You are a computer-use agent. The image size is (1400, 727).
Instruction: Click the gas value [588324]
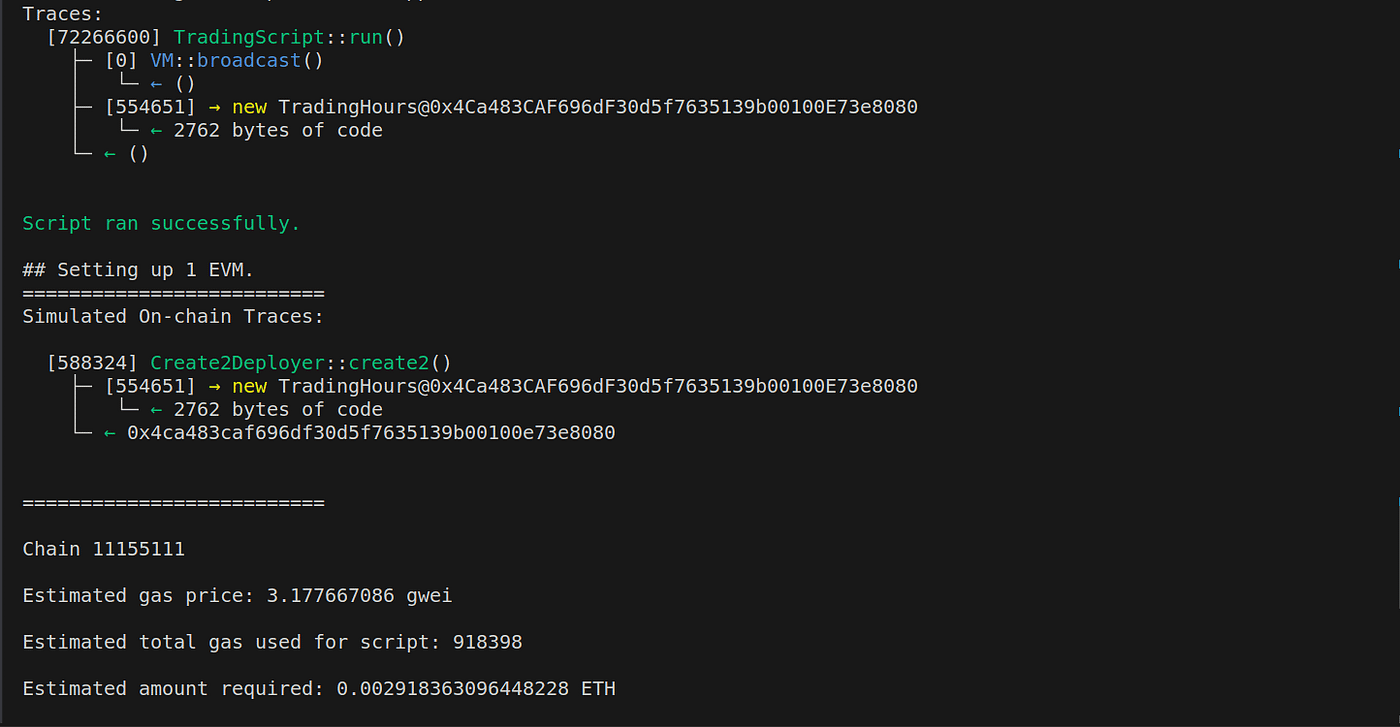[x=92, y=363]
